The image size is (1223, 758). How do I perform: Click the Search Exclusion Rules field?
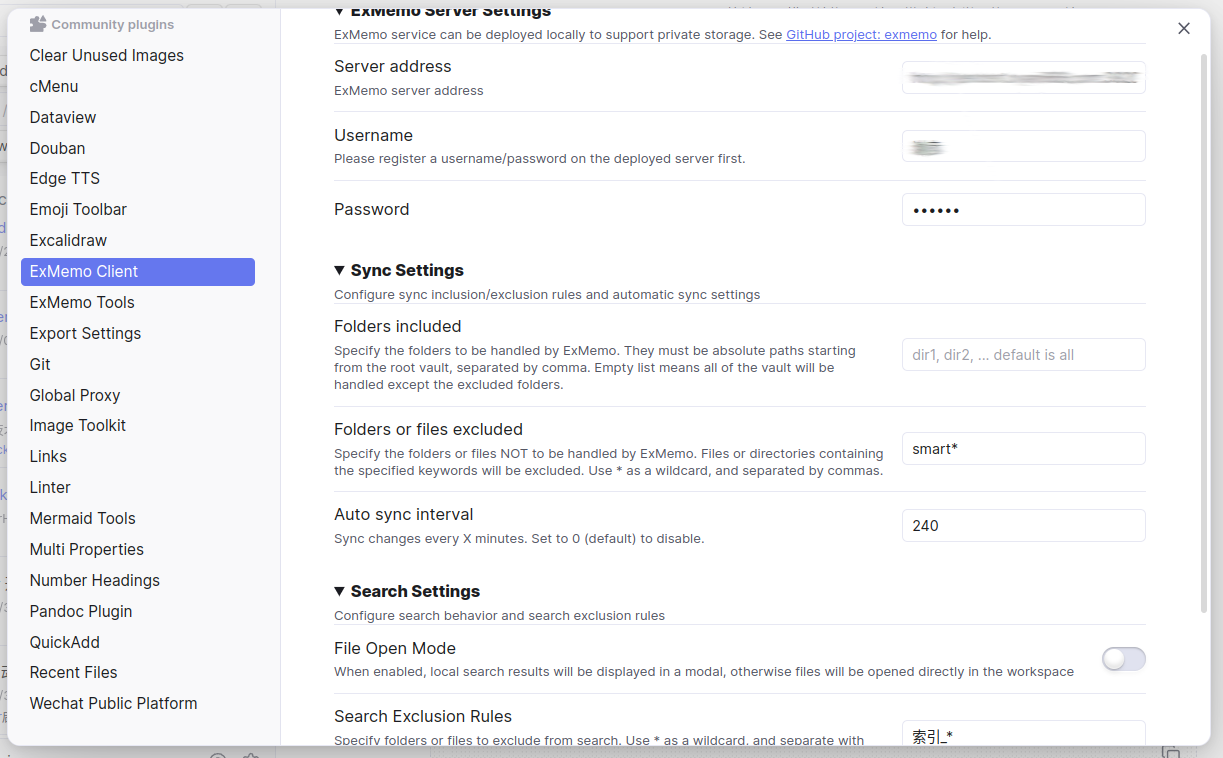pyautogui.click(x=1024, y=735)
